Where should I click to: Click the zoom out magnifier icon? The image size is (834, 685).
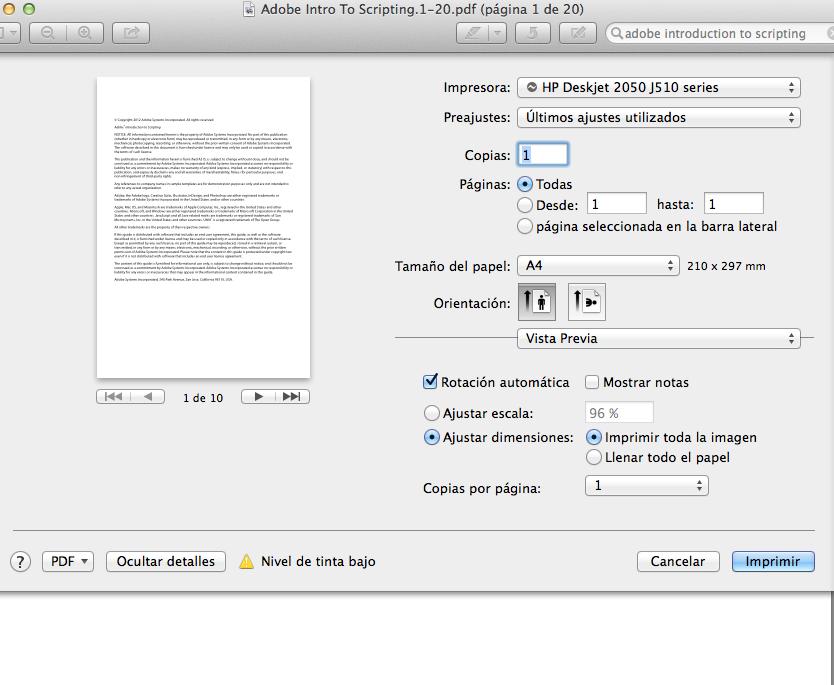47,33
